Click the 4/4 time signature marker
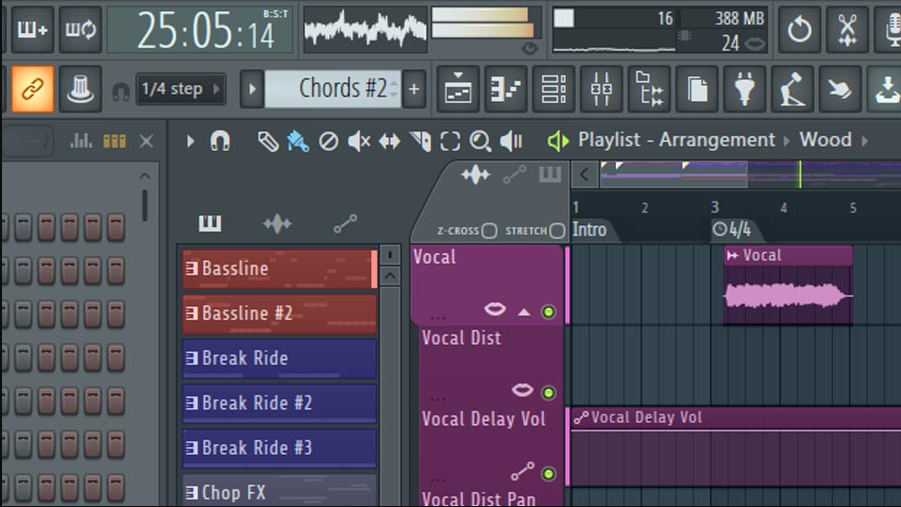Screen dimensions: 901x507 pyautogui.click(x=732, y=230)
